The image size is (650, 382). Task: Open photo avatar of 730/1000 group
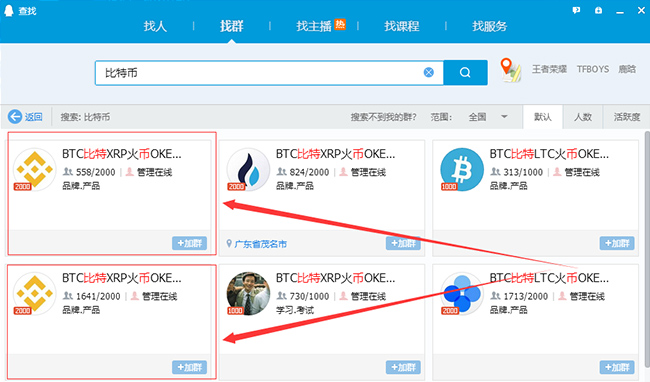click(x=248, y=293)
